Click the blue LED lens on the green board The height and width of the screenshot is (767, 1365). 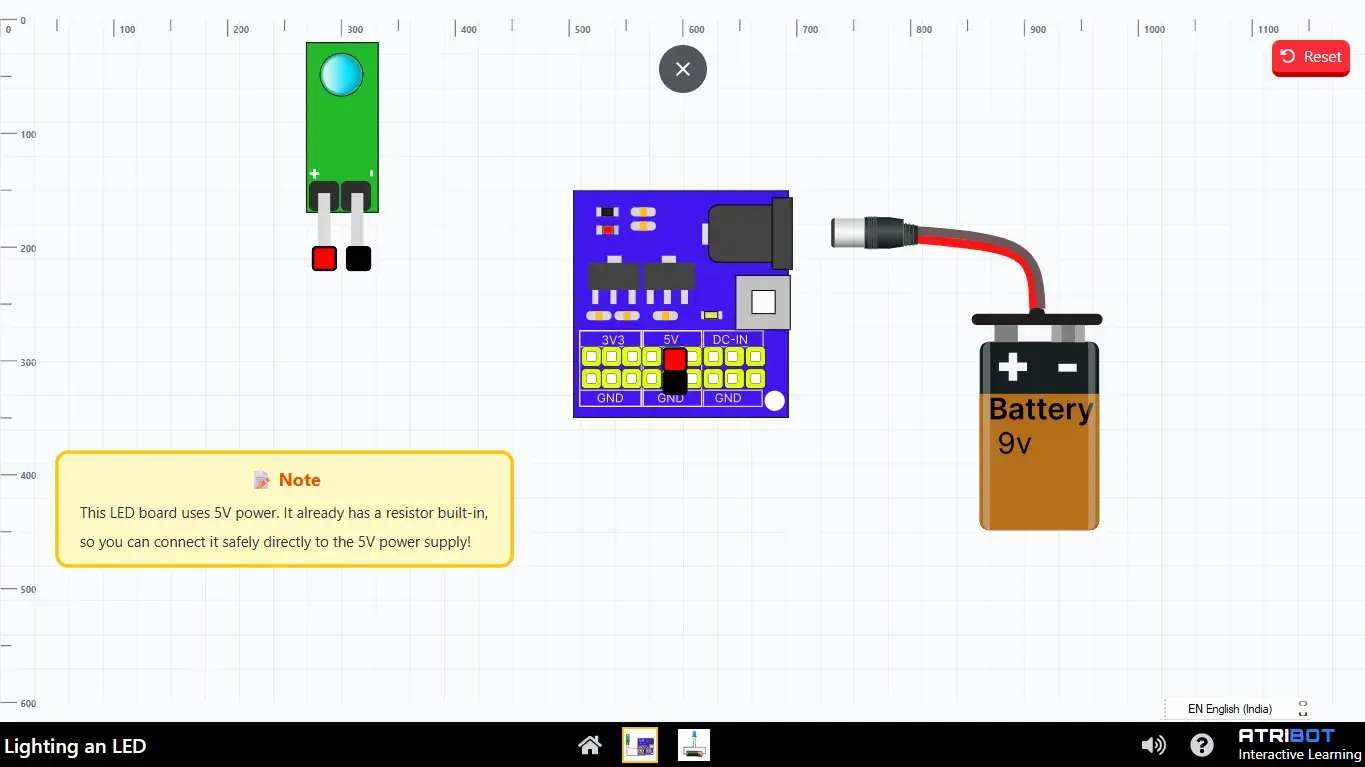pos(341,75)
